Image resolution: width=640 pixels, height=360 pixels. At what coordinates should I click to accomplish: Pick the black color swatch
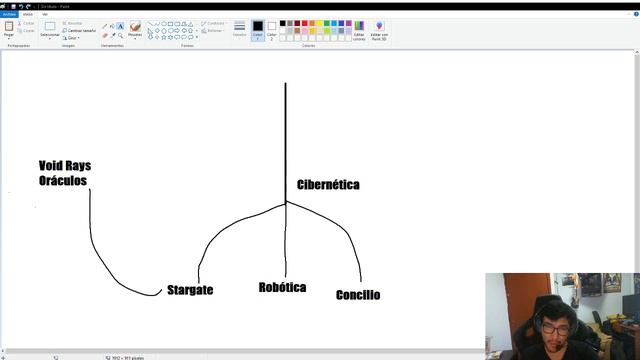click(282, 23)
